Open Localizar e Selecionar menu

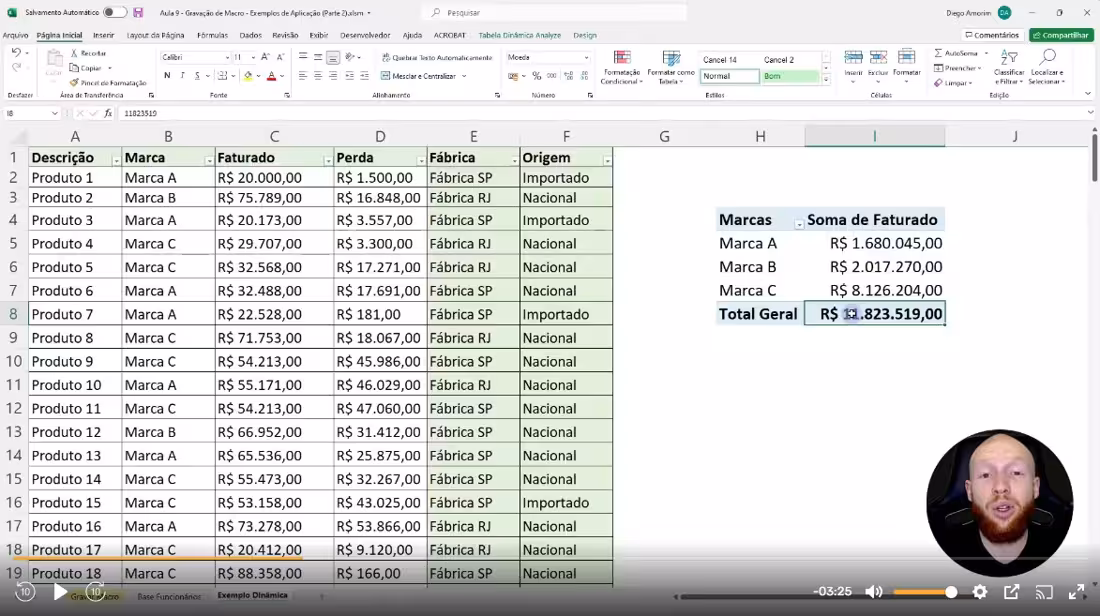coord(1047,67)
